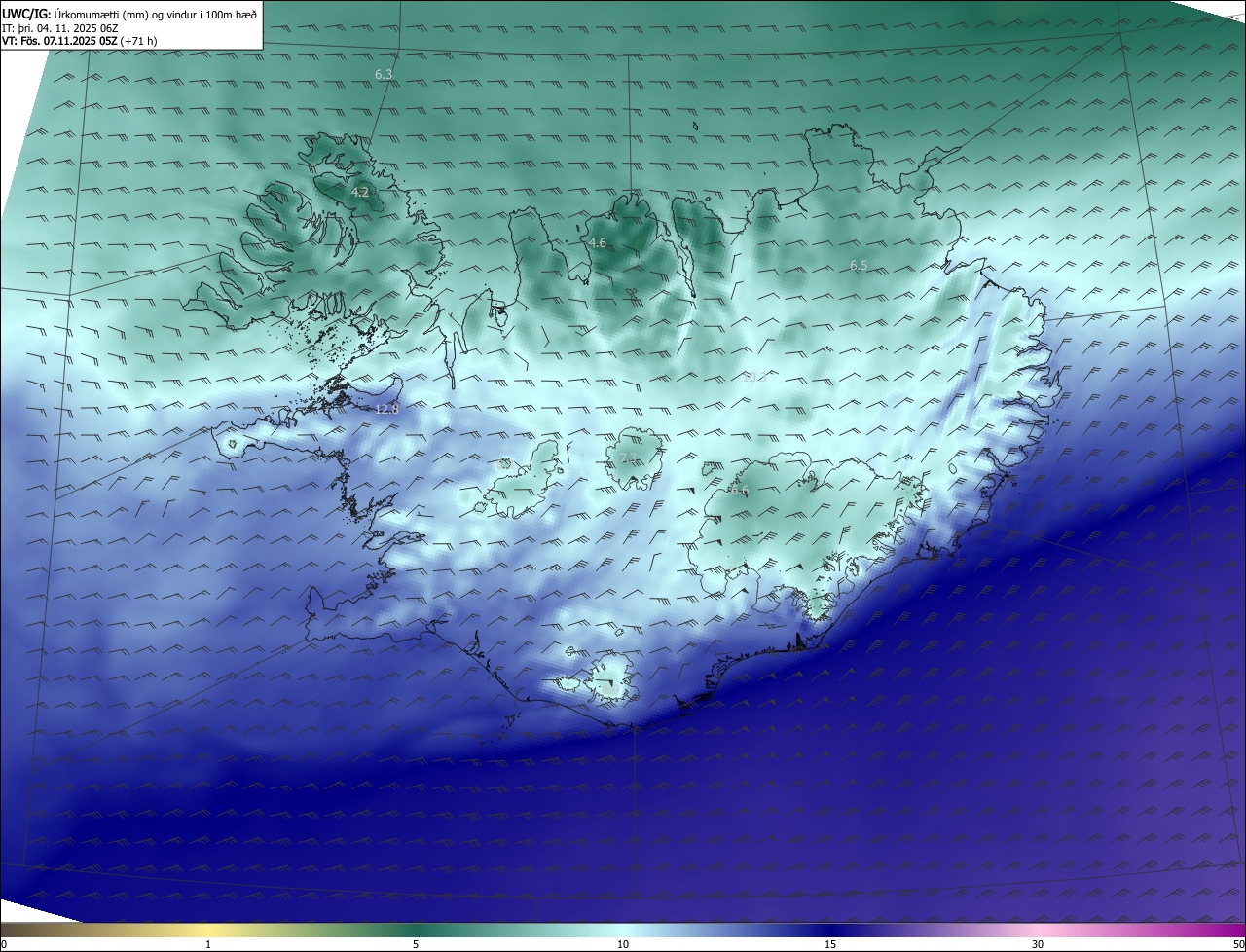Viewport: 1246px width, 952px height.
Task: Click the 12.8 value label in west Iceland
Action: [x=386, y=410]
